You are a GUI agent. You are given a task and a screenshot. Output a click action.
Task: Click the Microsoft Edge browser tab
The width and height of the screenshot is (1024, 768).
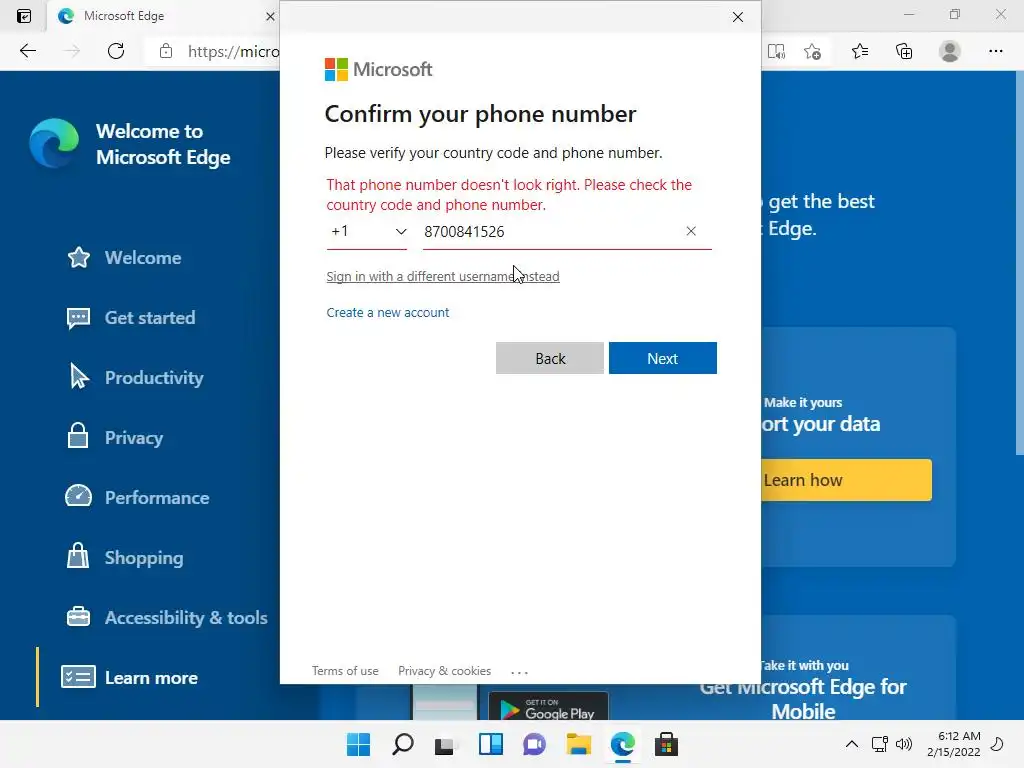[163, 16]
